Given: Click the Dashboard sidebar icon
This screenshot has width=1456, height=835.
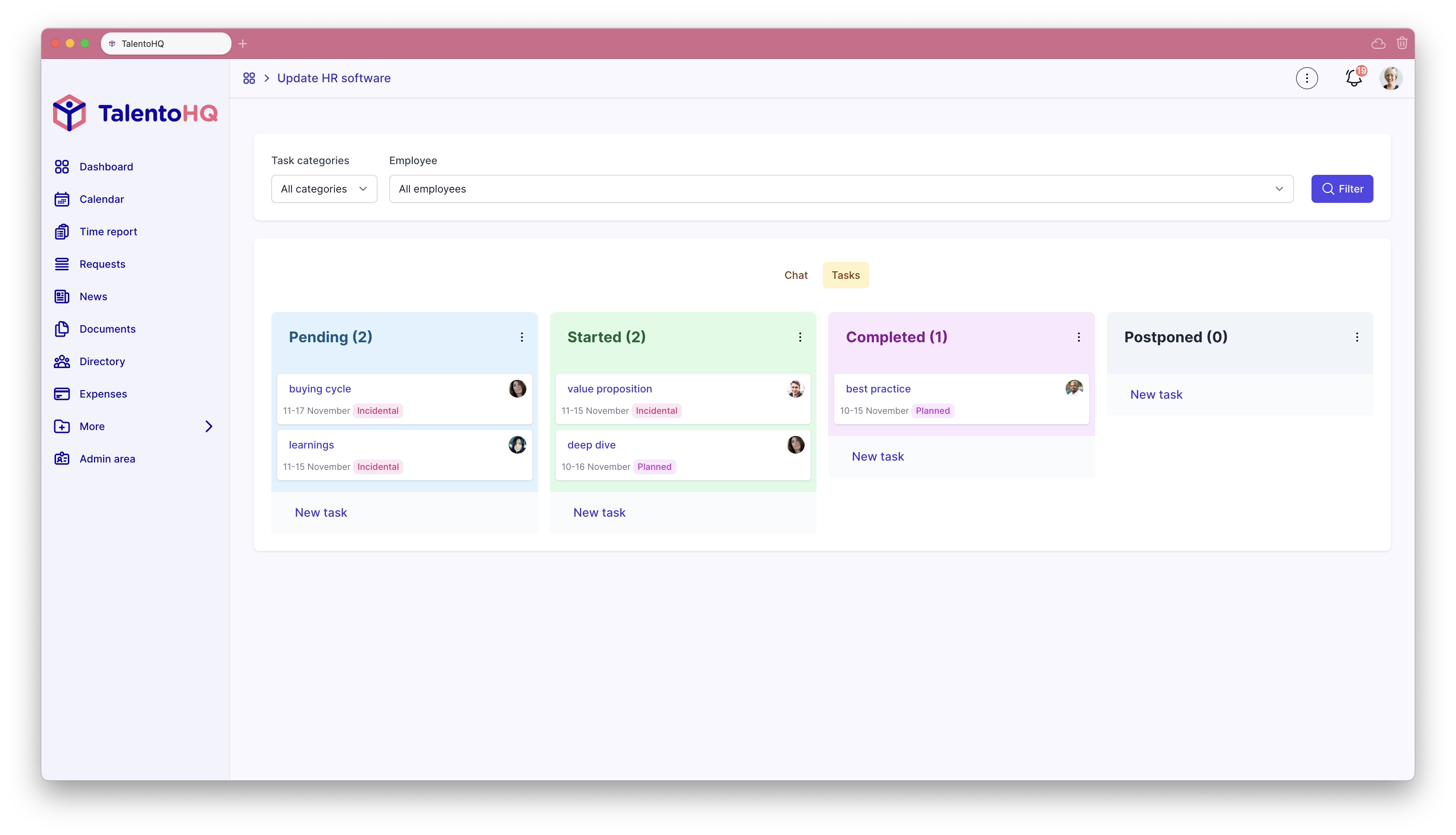Looking at the screenshot, I should point(62,166).
